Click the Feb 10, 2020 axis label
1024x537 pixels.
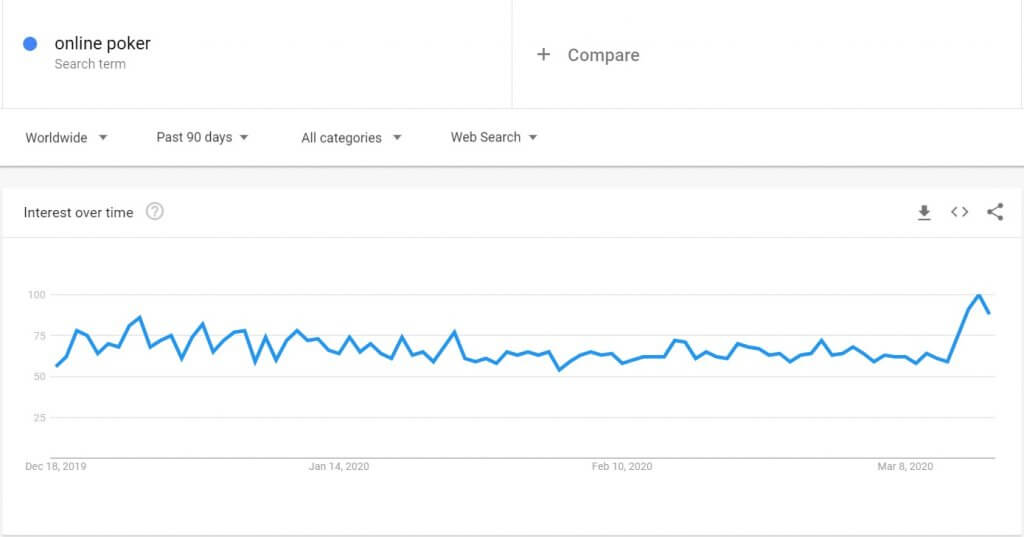[x=622, y=466]
